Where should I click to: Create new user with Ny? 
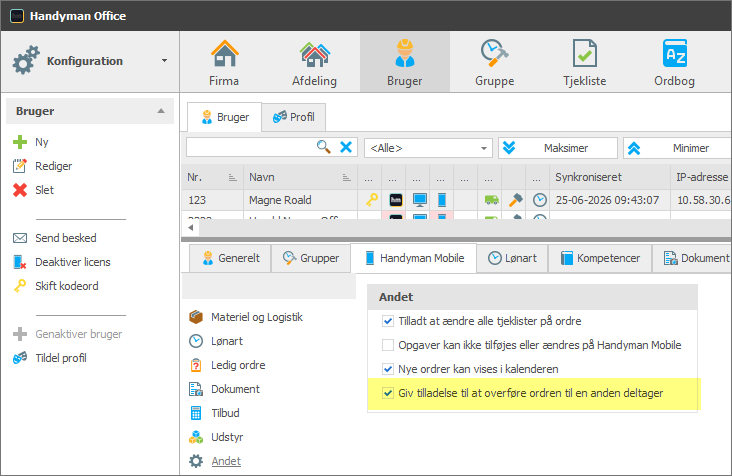pos(31,142)
